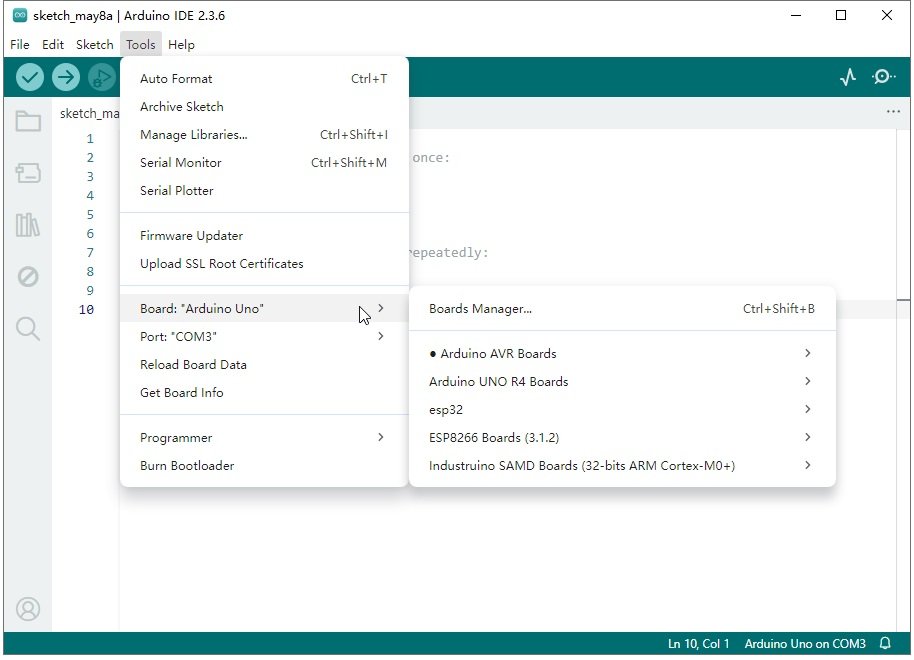Open the Serial Monitor magnifier icon
The height and width of the screenshot is (660, 914).
tap(884, 76)
